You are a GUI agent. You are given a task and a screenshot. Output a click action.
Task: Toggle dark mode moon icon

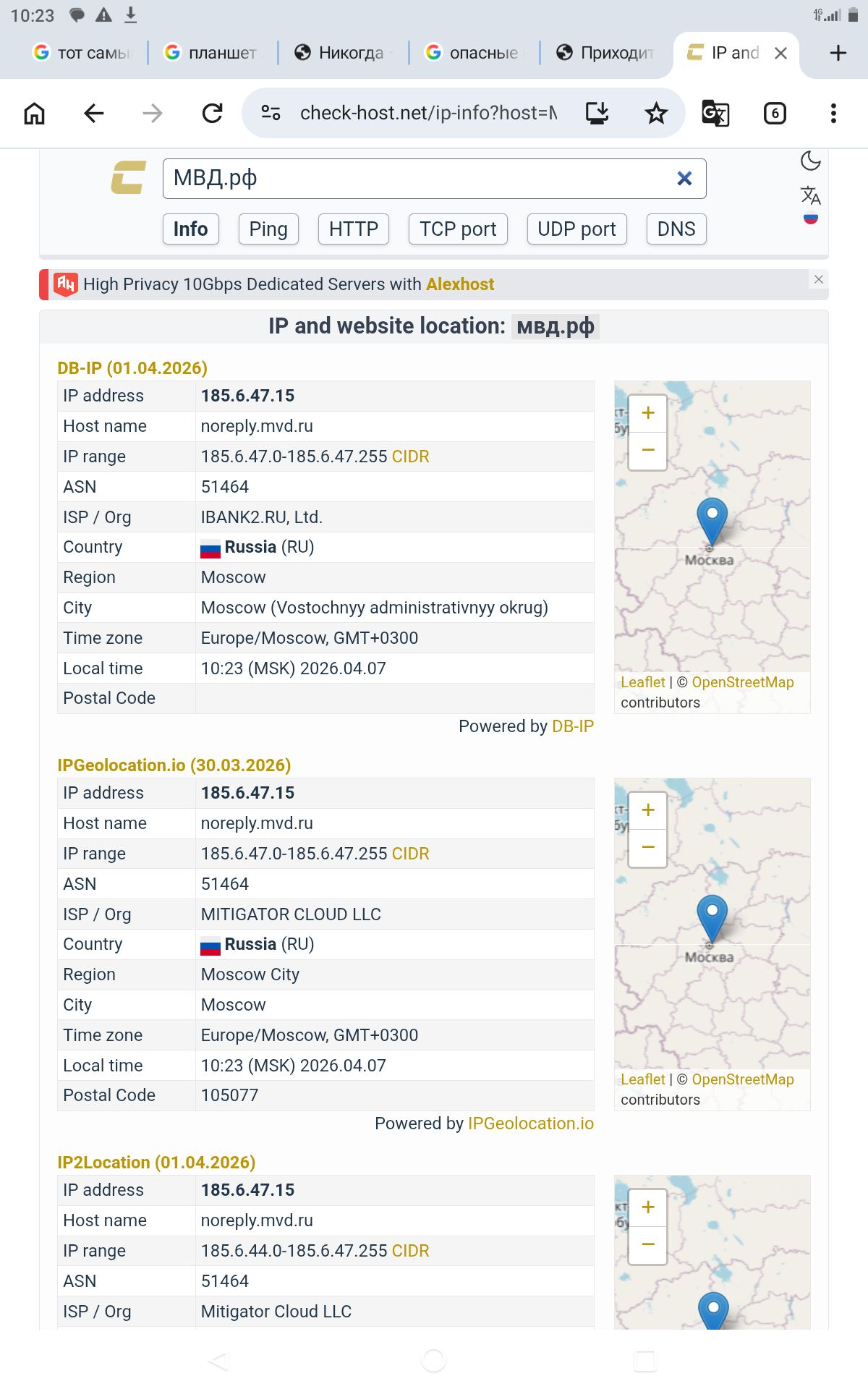coord(811,161)
